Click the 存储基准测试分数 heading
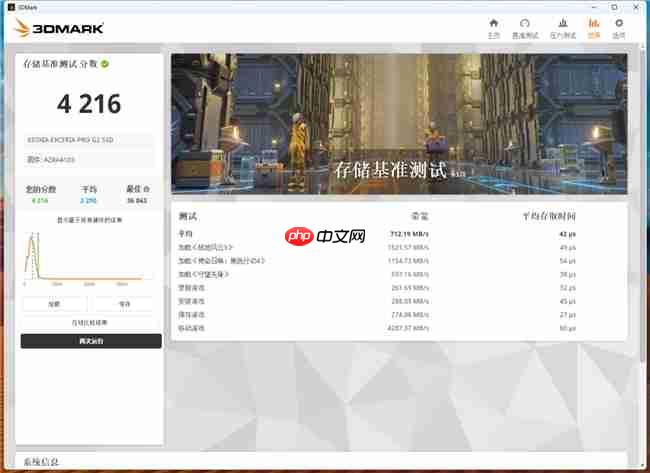The height and width of the screenshot is (473, 650). tap(61, 64)
